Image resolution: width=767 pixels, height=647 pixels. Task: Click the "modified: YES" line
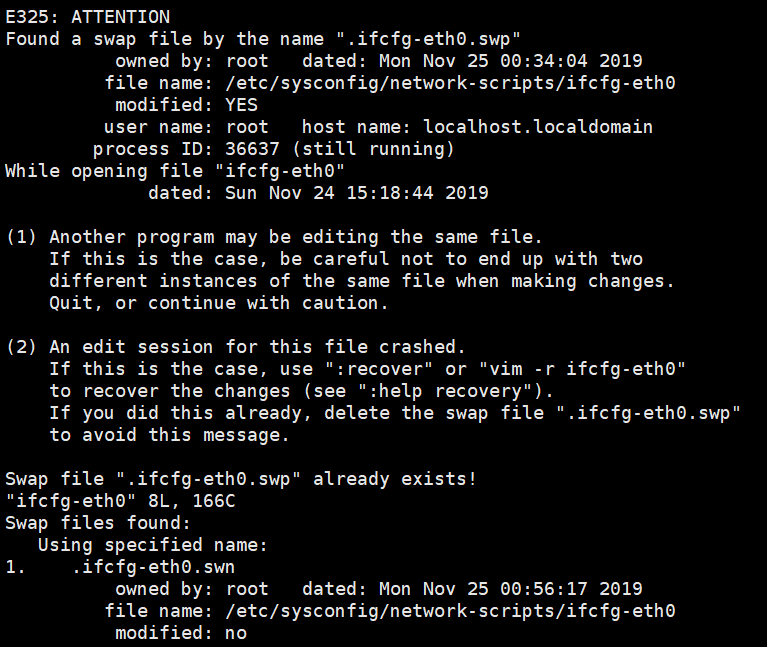click(x=186, y=105)
